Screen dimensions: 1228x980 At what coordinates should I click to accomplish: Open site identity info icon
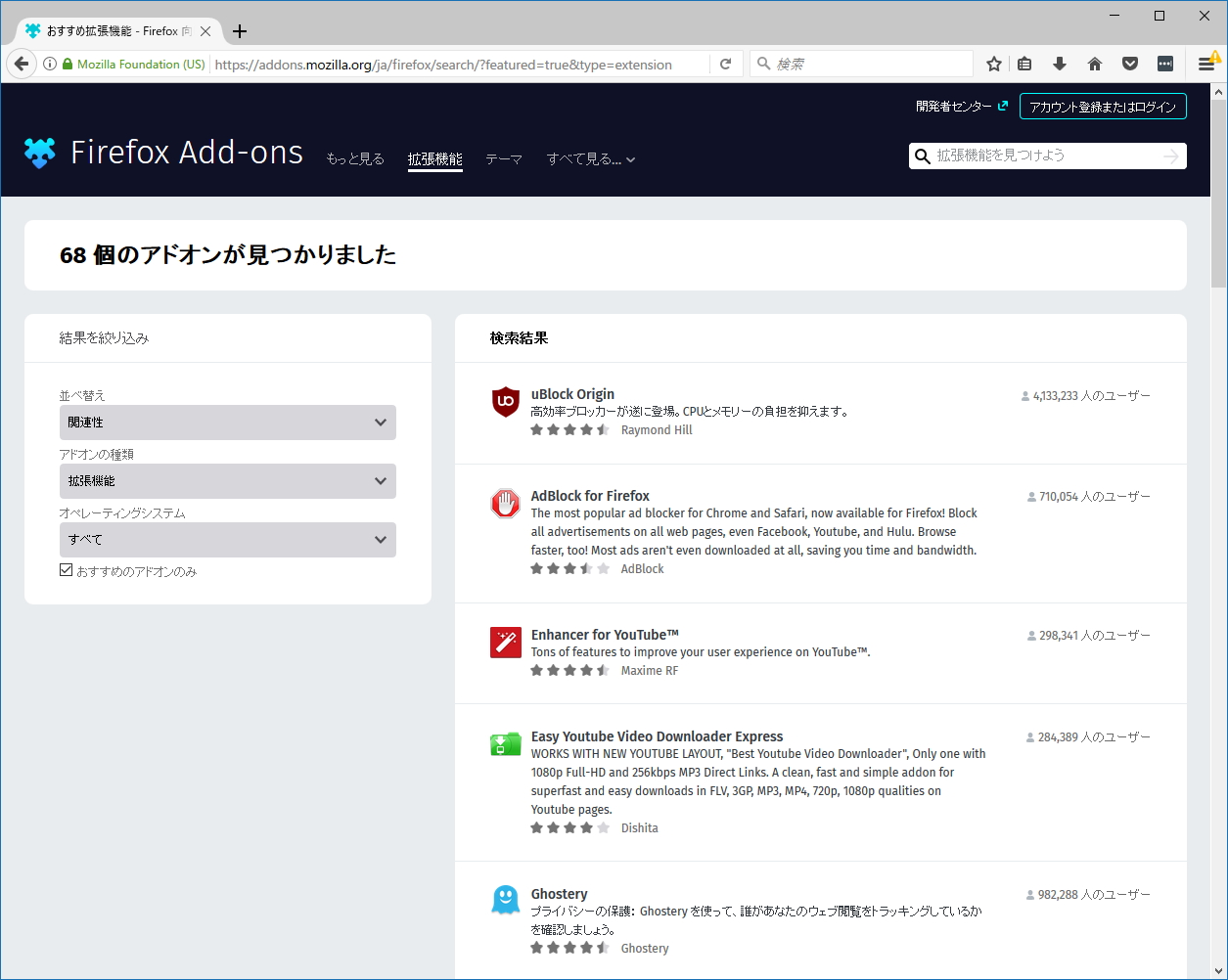[x=49, y=65]
